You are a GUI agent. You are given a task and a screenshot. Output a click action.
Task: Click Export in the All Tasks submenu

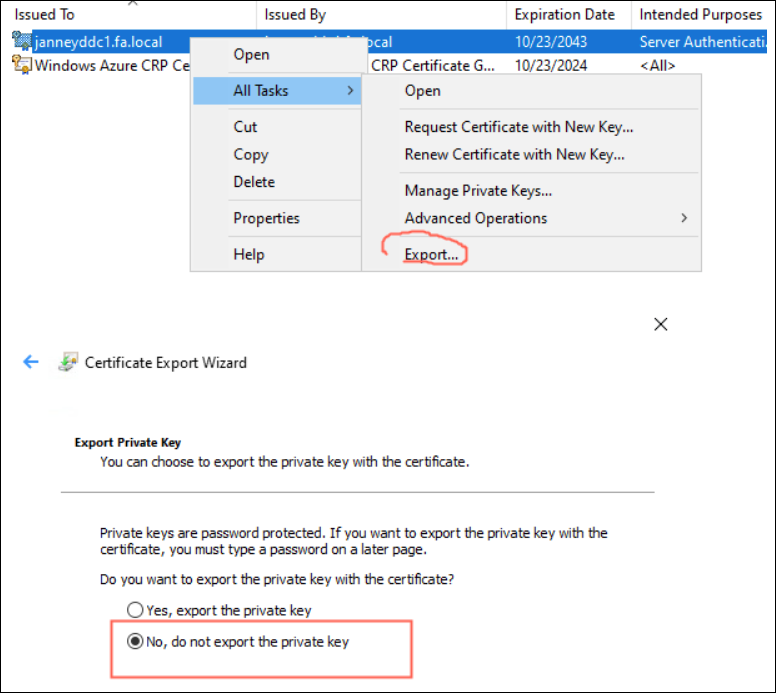pyautogui.click(x=431, y=255)
